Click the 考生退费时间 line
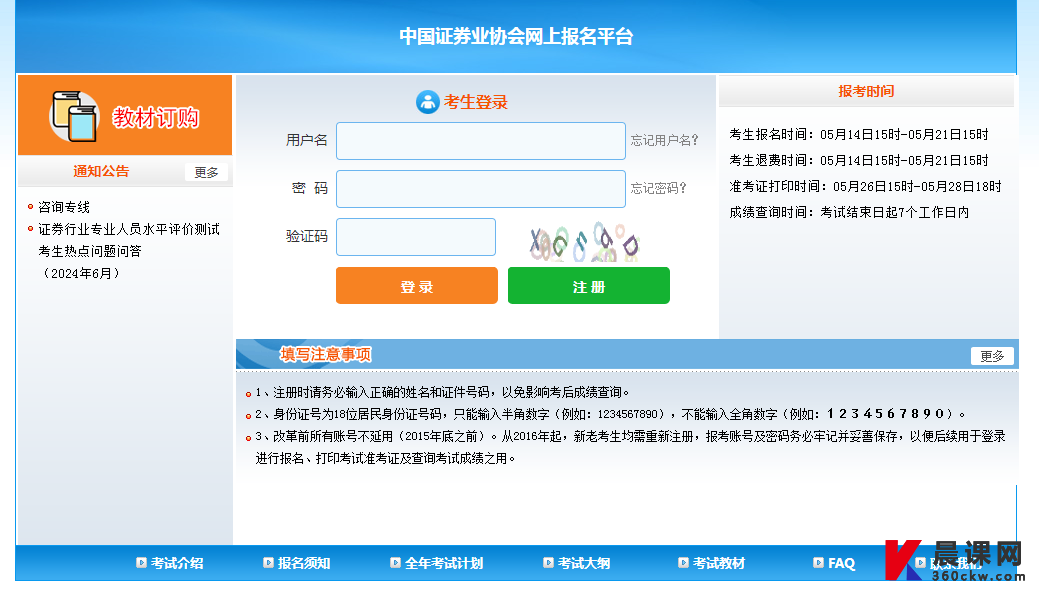Screen dimensions: 1039x599 (x=859, y=160)
